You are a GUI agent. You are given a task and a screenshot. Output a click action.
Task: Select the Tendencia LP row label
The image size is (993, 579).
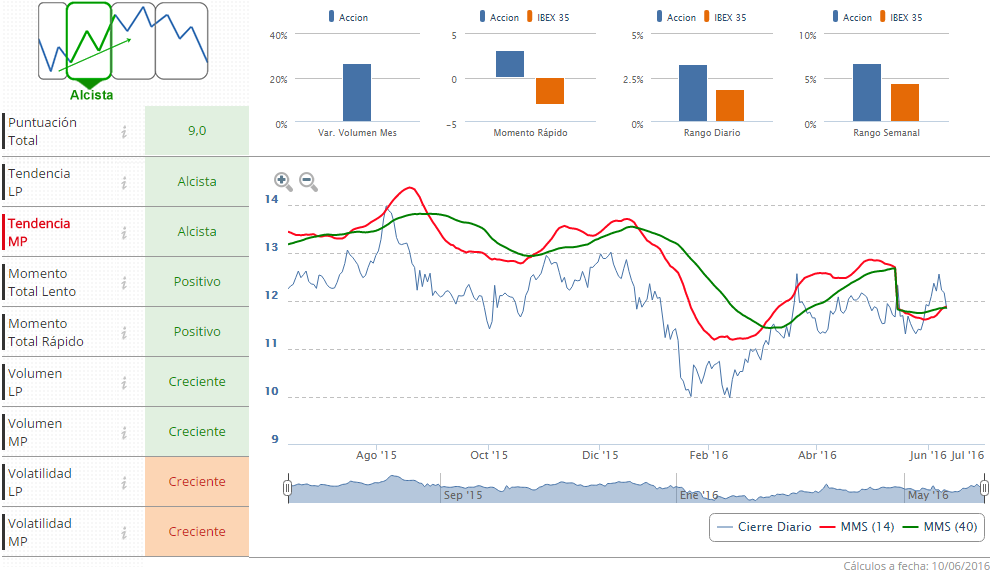coord(39,182)
